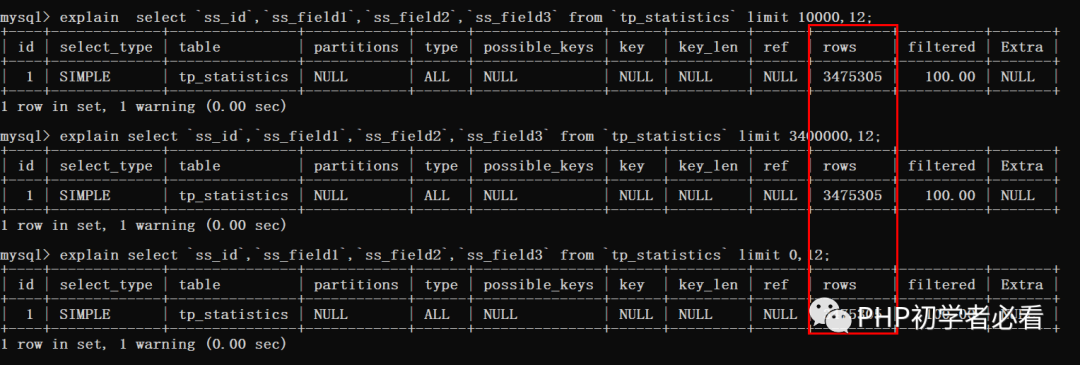Click the mysql> prompt of the limit 10000 query
This screenshot has width=1080, height=365.
(x=25, y=18)
